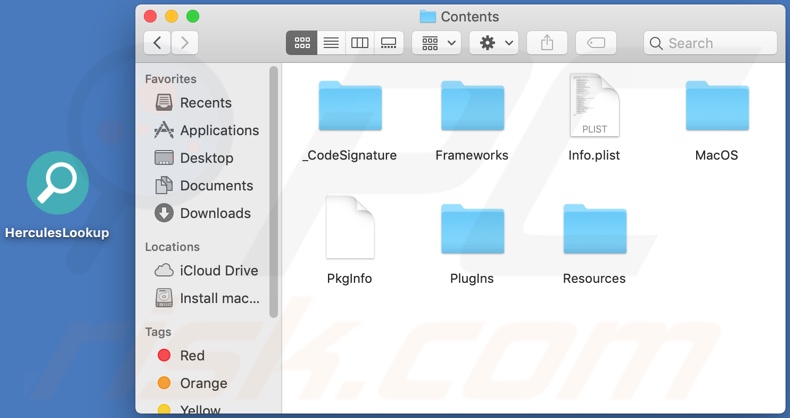Select the Resources folder icon
Image resolution: width=790 pixels, height=418 pixels.
pyautogui.click(x=595, y=229)
